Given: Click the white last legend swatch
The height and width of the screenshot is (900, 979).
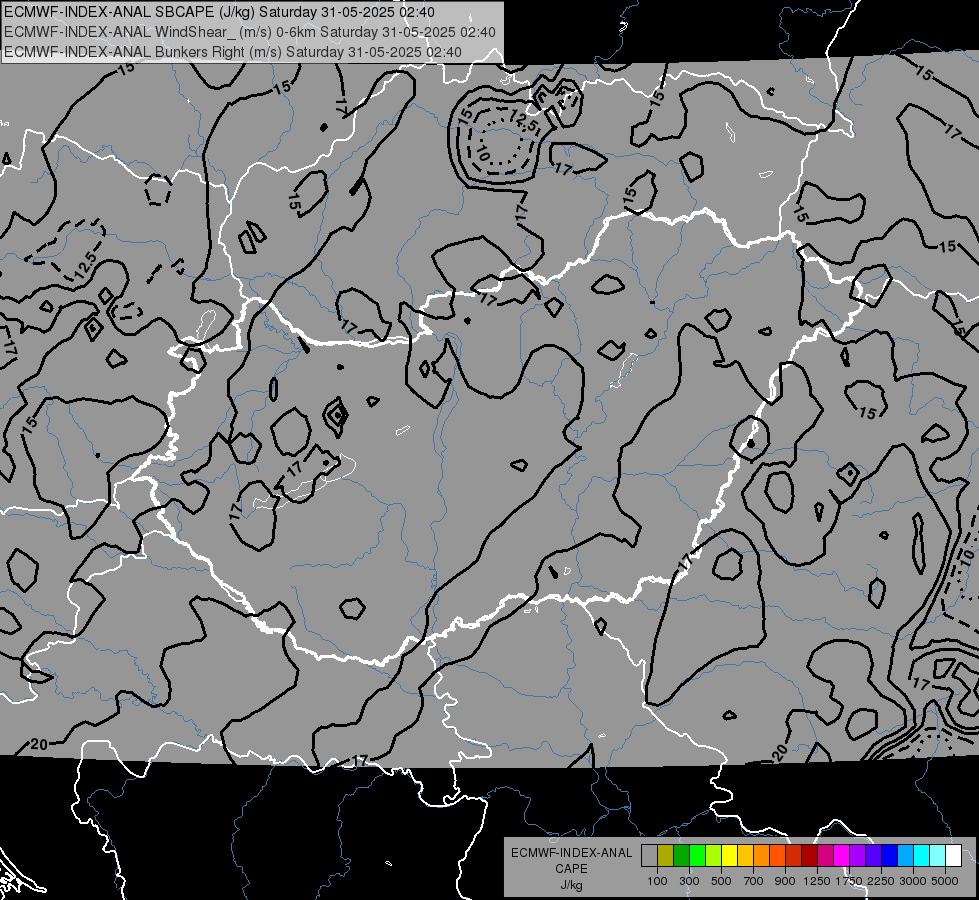Looking at the screenshot, I should pos(953,855).
